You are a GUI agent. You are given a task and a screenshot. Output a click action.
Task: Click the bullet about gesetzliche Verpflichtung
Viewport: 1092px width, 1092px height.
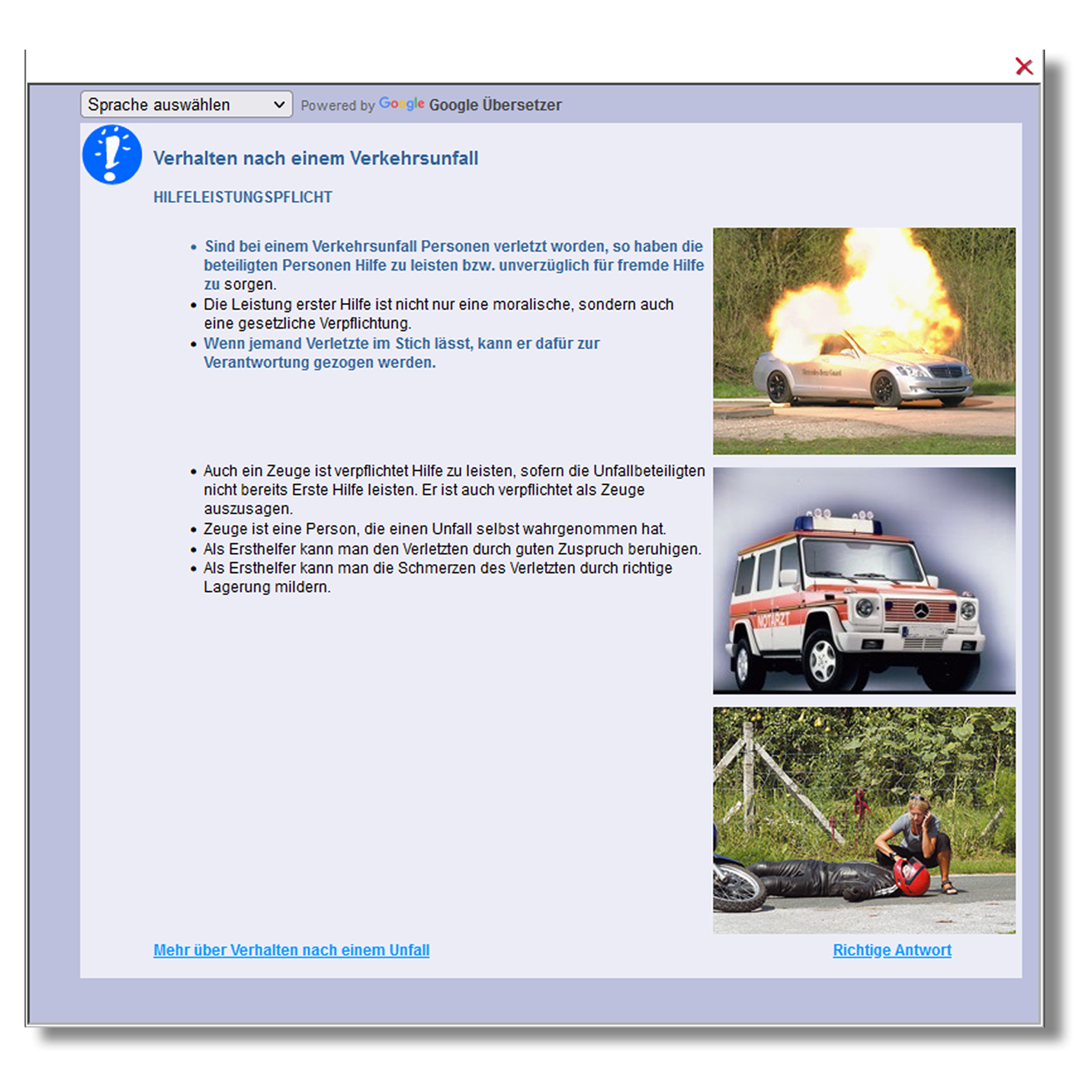[438, 314]
